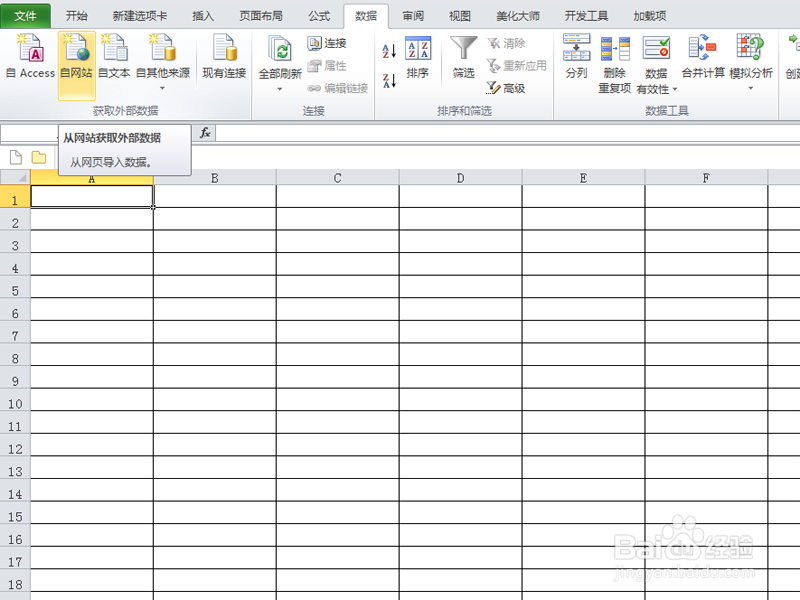
Task: Click the 现有连接 existing connections icon
Action: point(224,56)
